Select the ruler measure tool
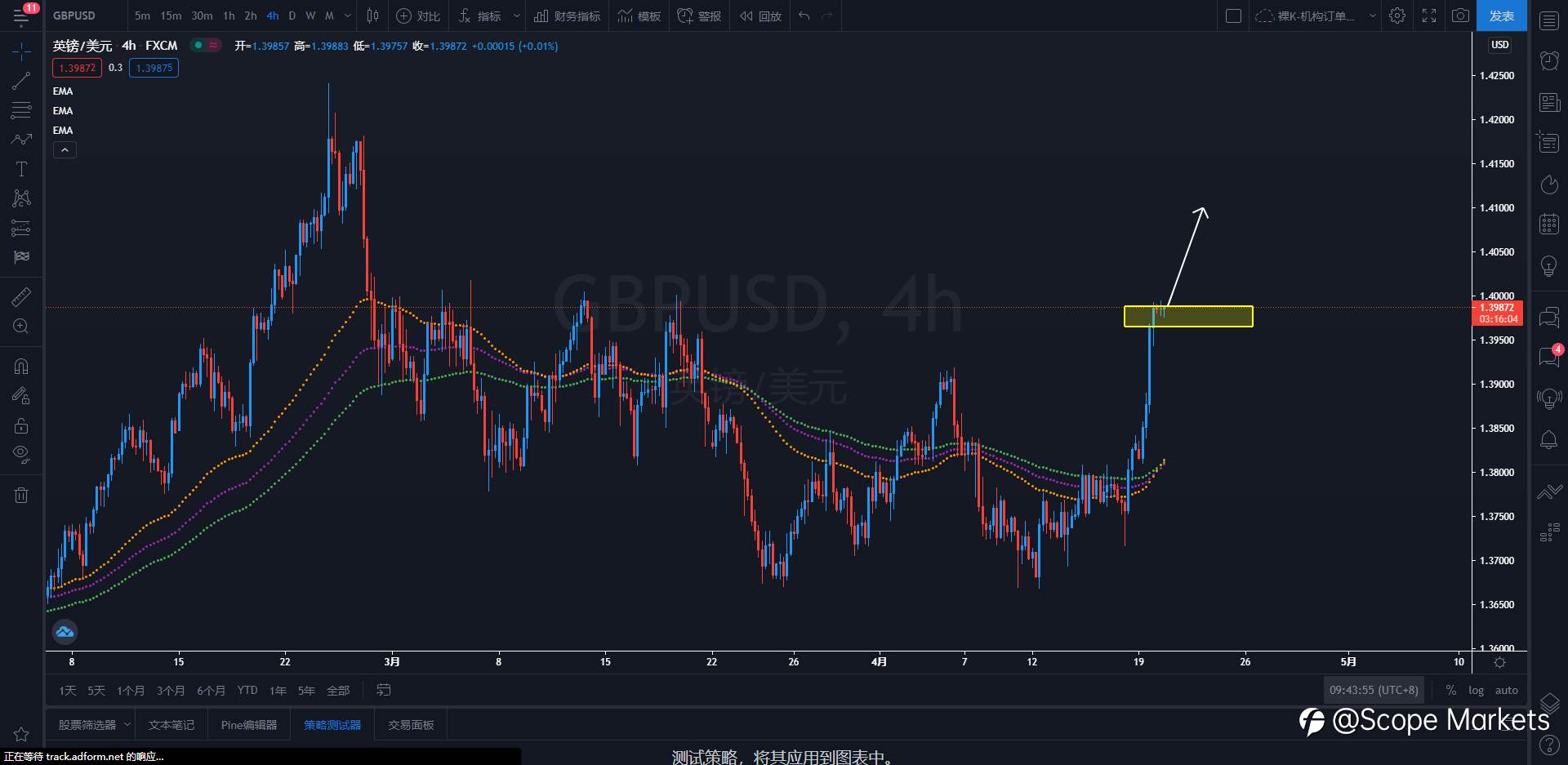The width and height of the screenshot is (1568, 765). point(21,296)
